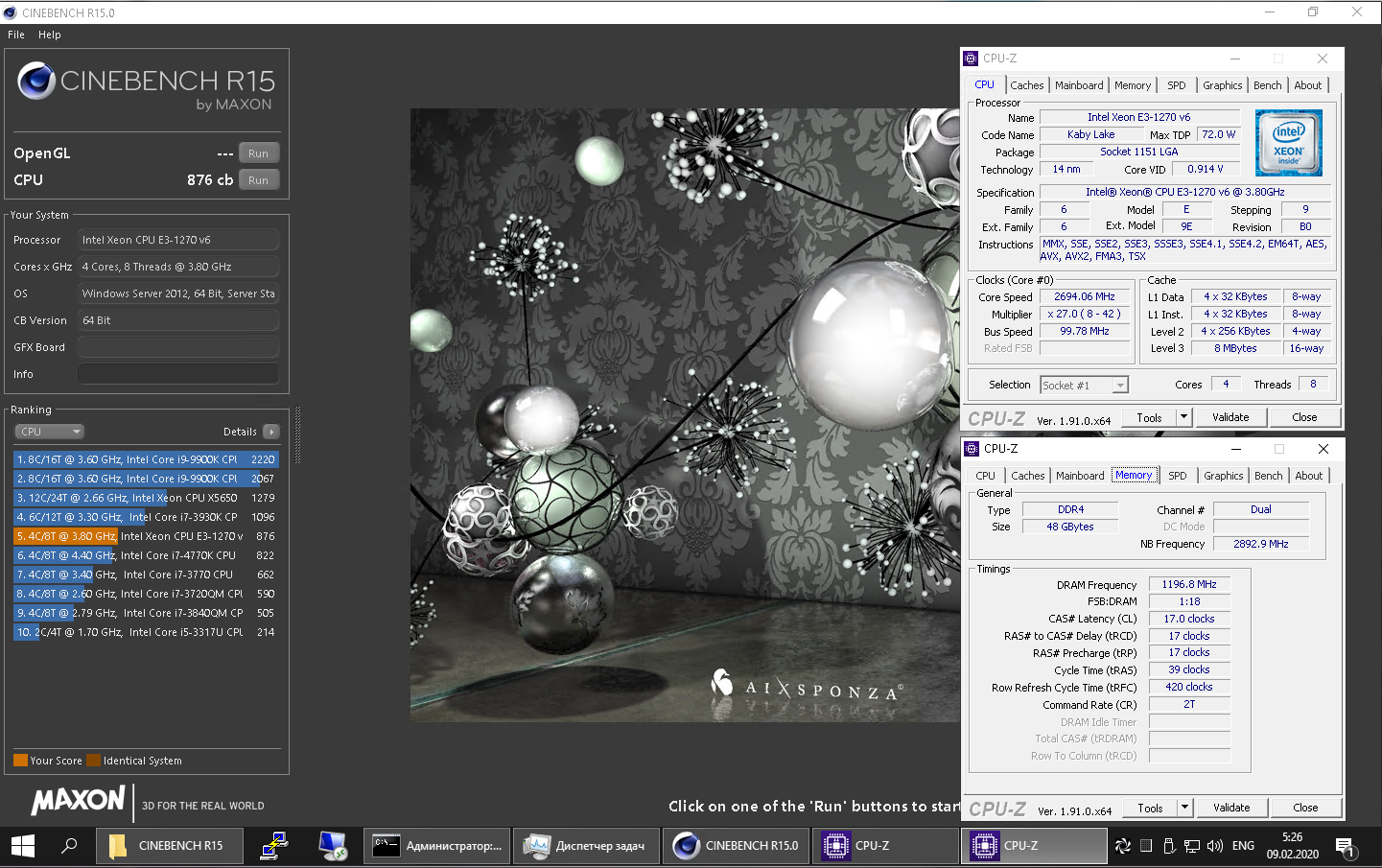
Task: Open the command prompt taskbar item
Action: pyautogui.click(x=437, y=846)
